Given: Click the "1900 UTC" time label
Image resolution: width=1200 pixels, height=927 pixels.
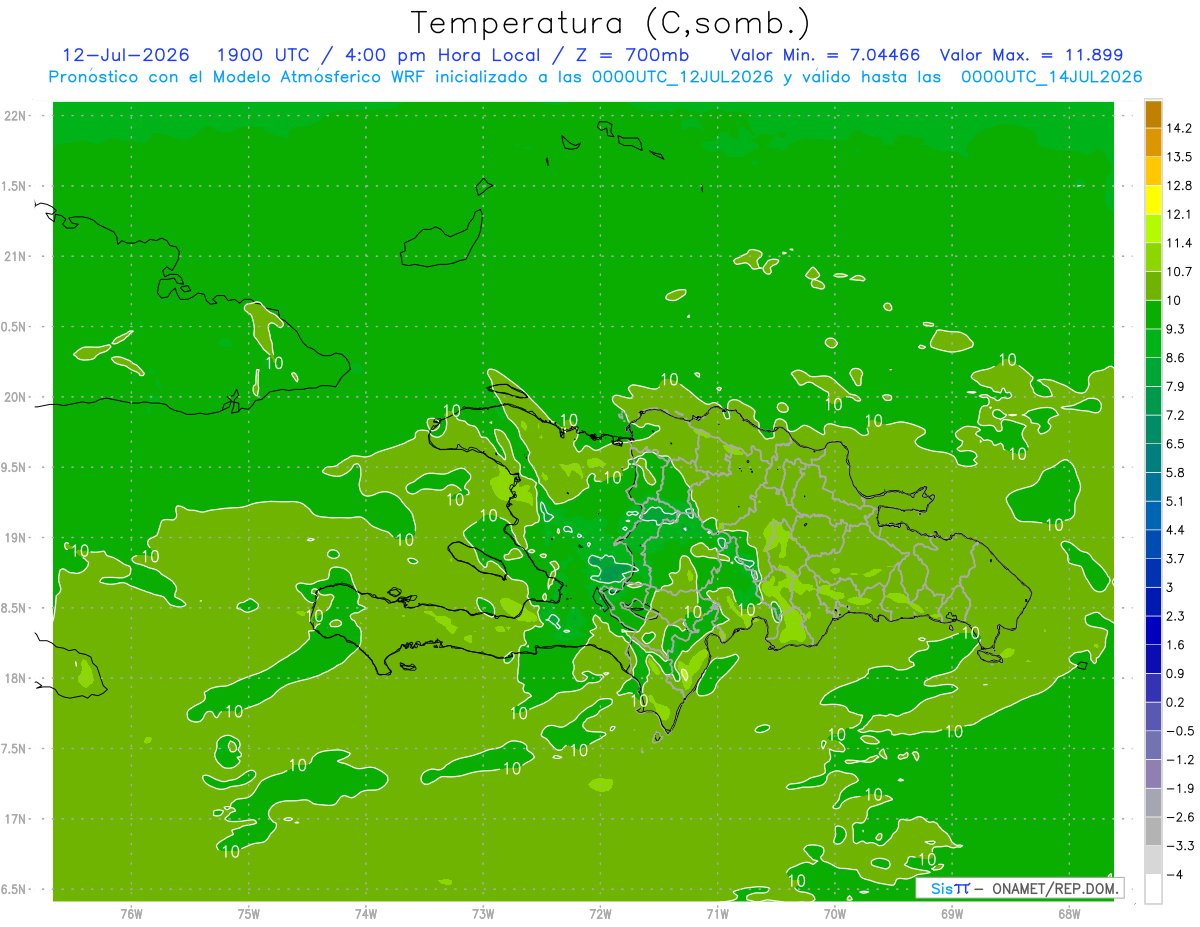Looking at the screenshot, I should [x=264, y=55].
